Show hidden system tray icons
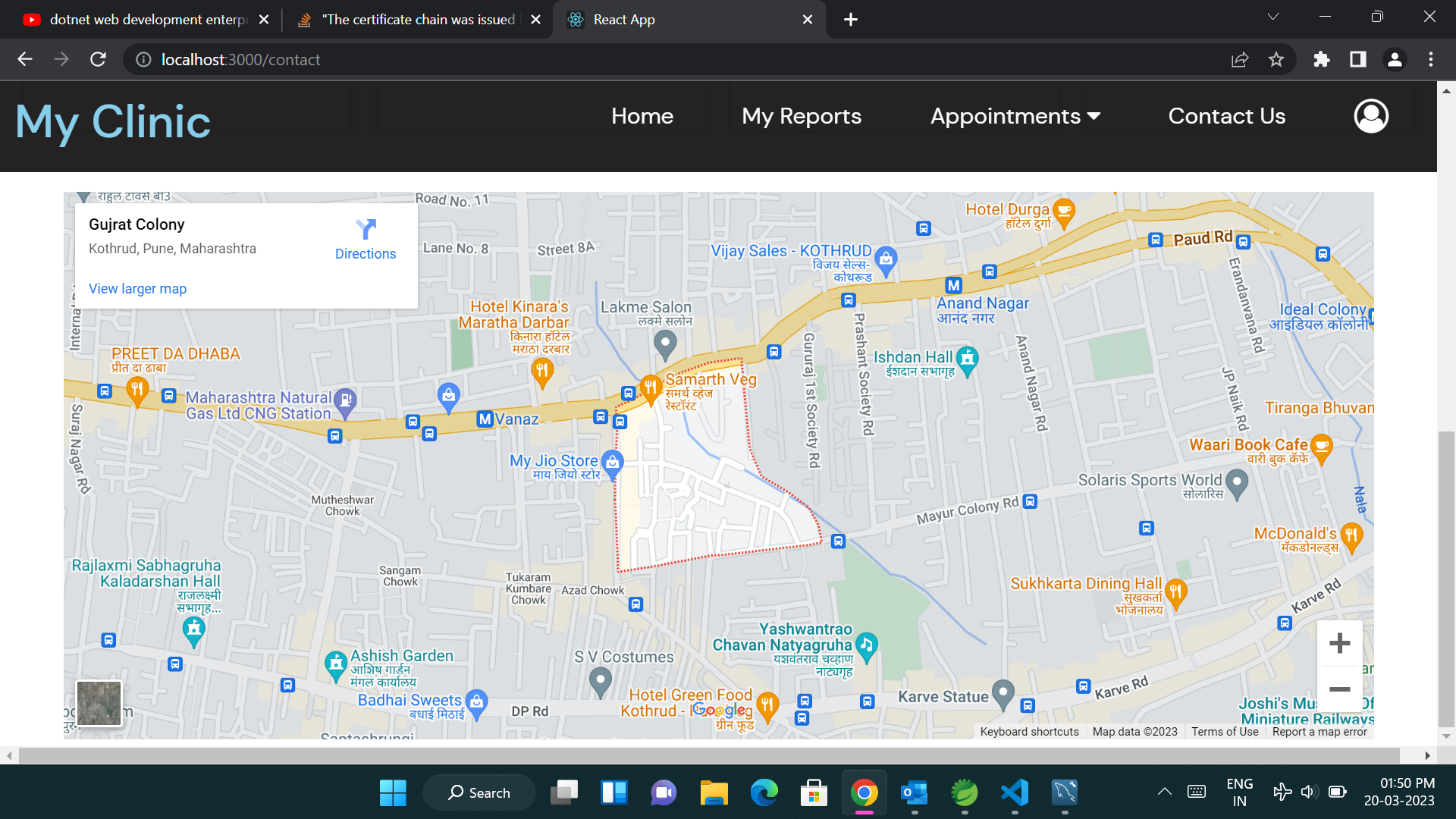 point(1164,792)
